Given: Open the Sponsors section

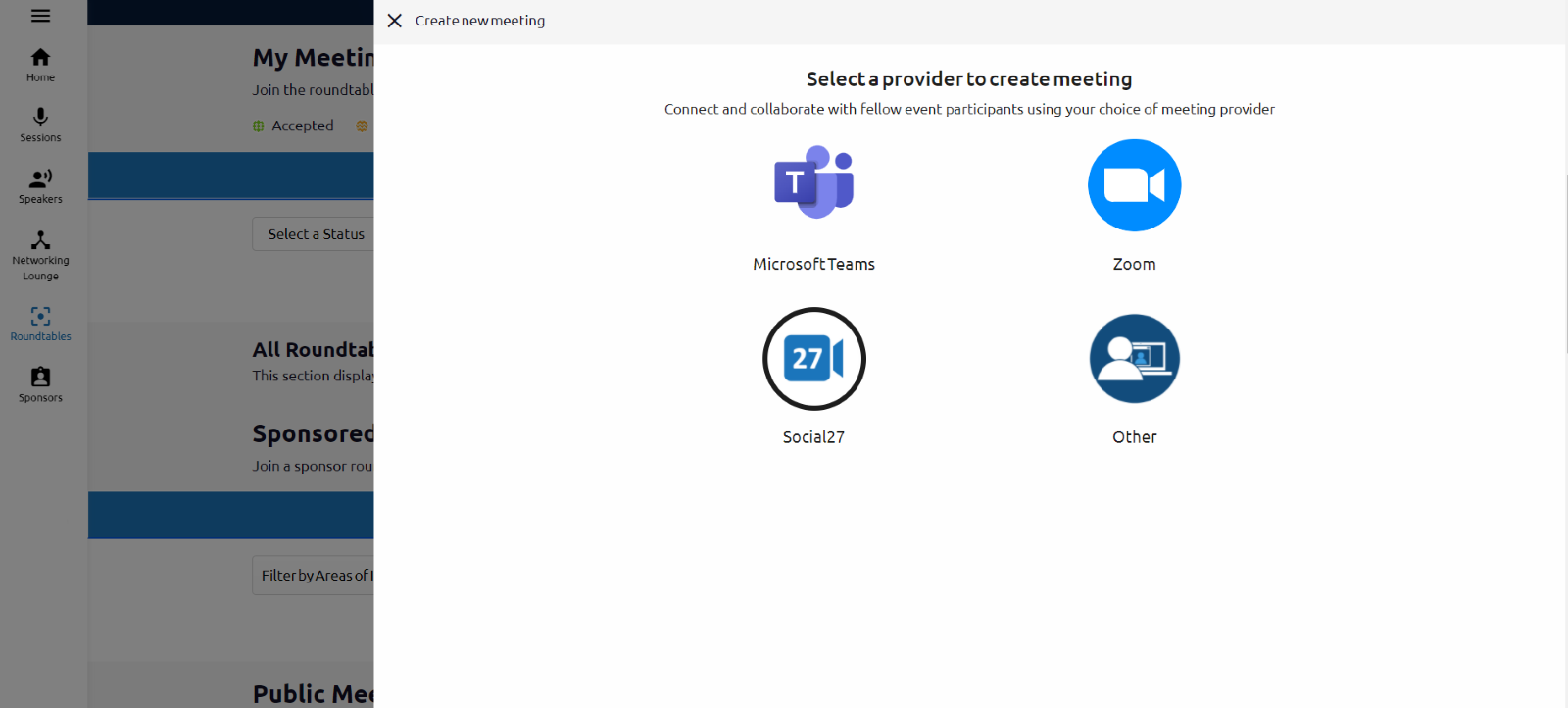Looking at the screenshot, I should [40, 384].
